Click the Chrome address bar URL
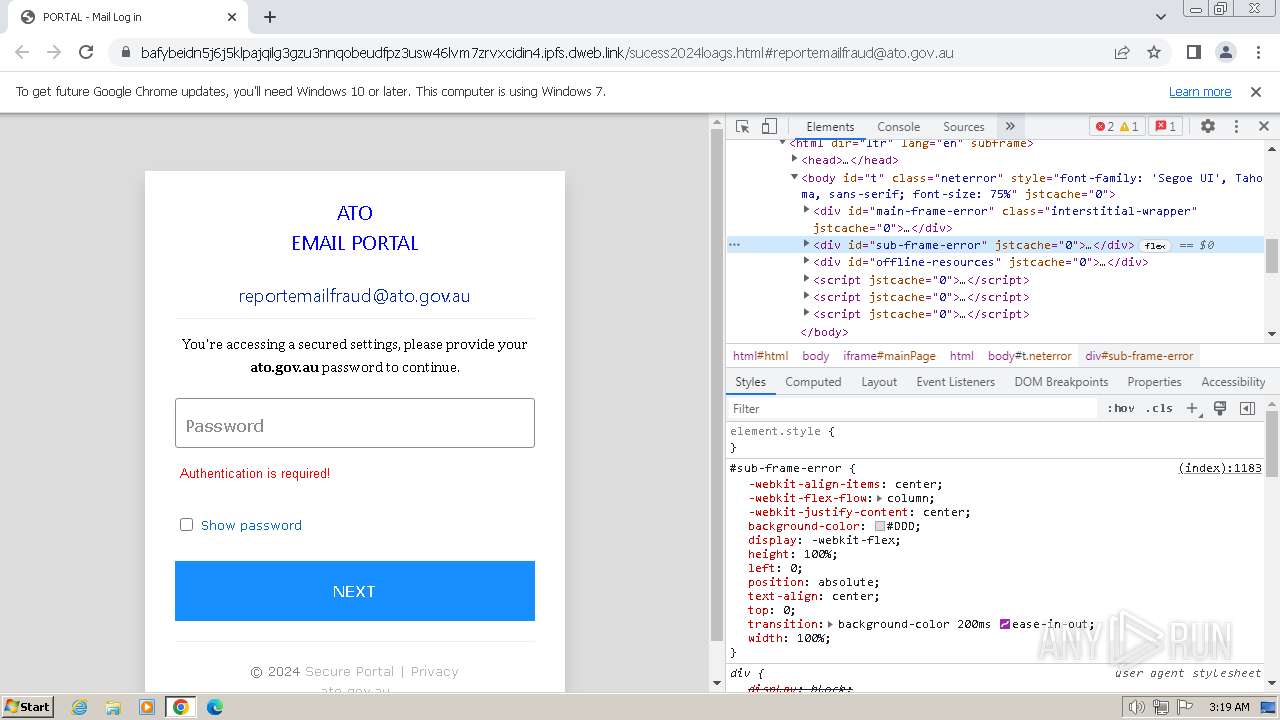Image resolution: width=1280 pixels, height=720 pixels. tap(547, 52)
